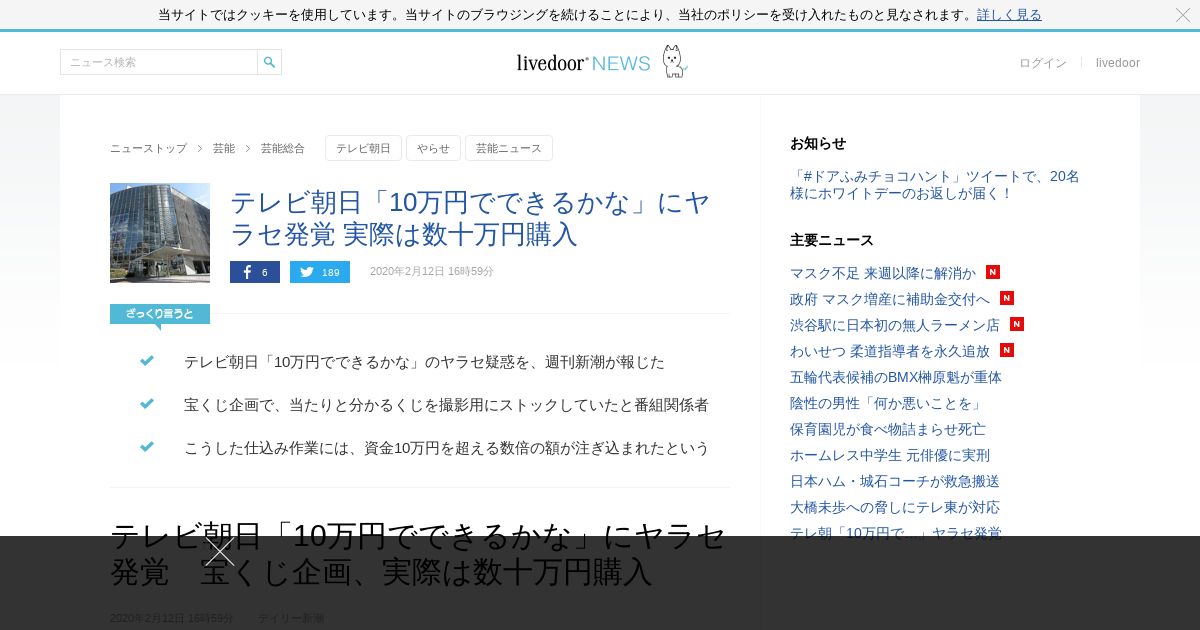Open the livedoor NEWS logo homepage

[x=602, y=62]
